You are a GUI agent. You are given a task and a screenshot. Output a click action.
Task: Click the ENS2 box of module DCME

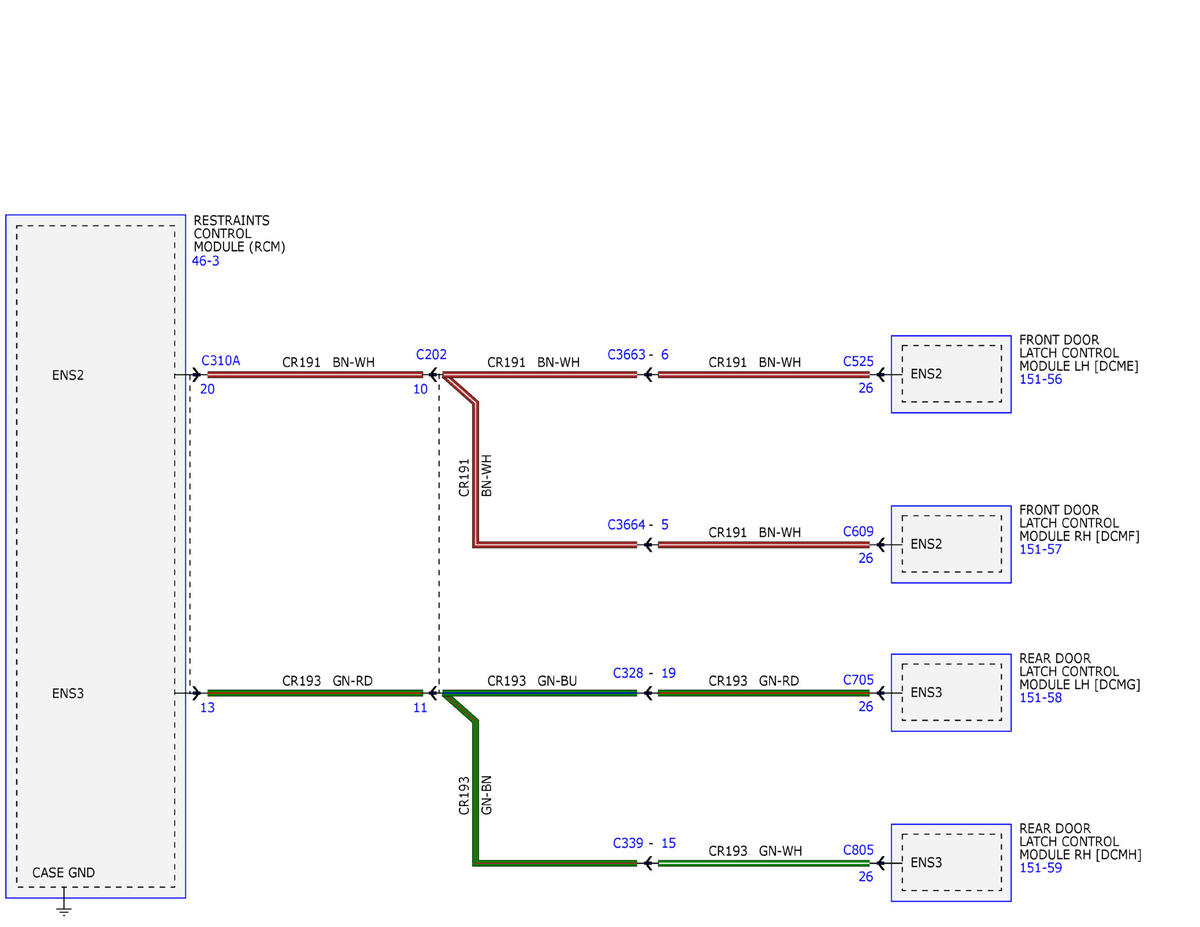[951, 374]
